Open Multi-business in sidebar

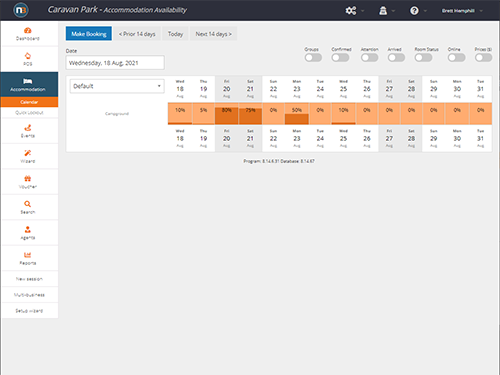29,295
